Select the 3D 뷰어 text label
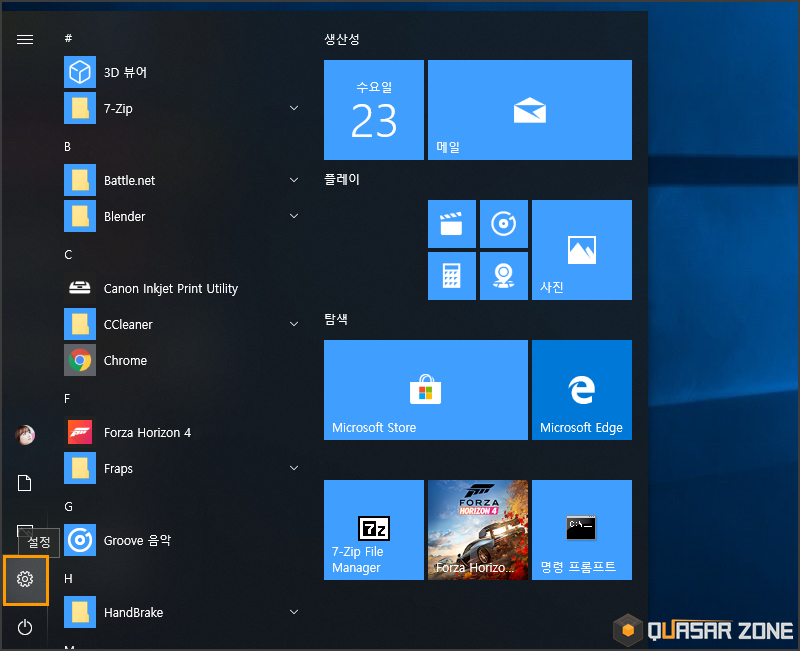Screen dimensions: 800x651 point(126,72)
